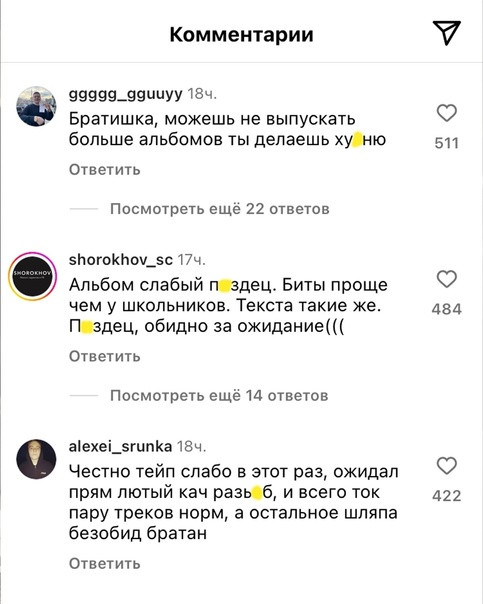
Task: Like the comment by alexei_srunka
Action: pos(447,466)
